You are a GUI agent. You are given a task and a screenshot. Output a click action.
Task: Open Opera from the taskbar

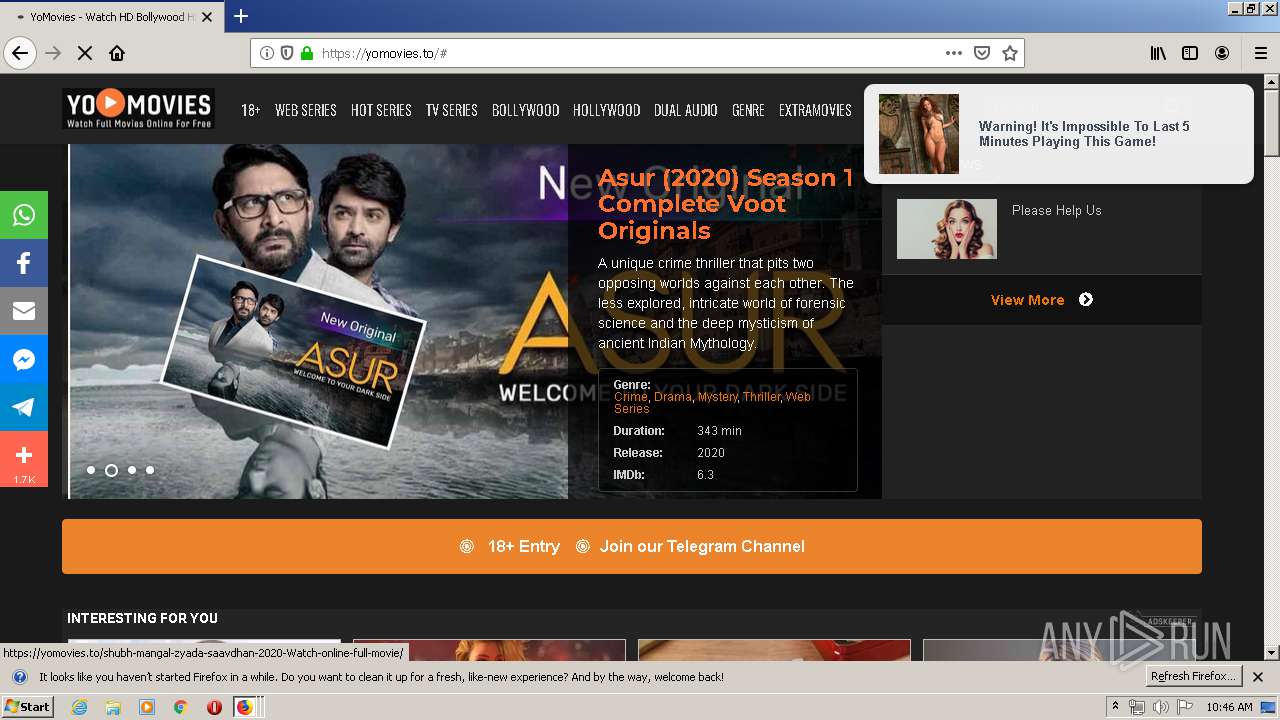coord(213,707)
